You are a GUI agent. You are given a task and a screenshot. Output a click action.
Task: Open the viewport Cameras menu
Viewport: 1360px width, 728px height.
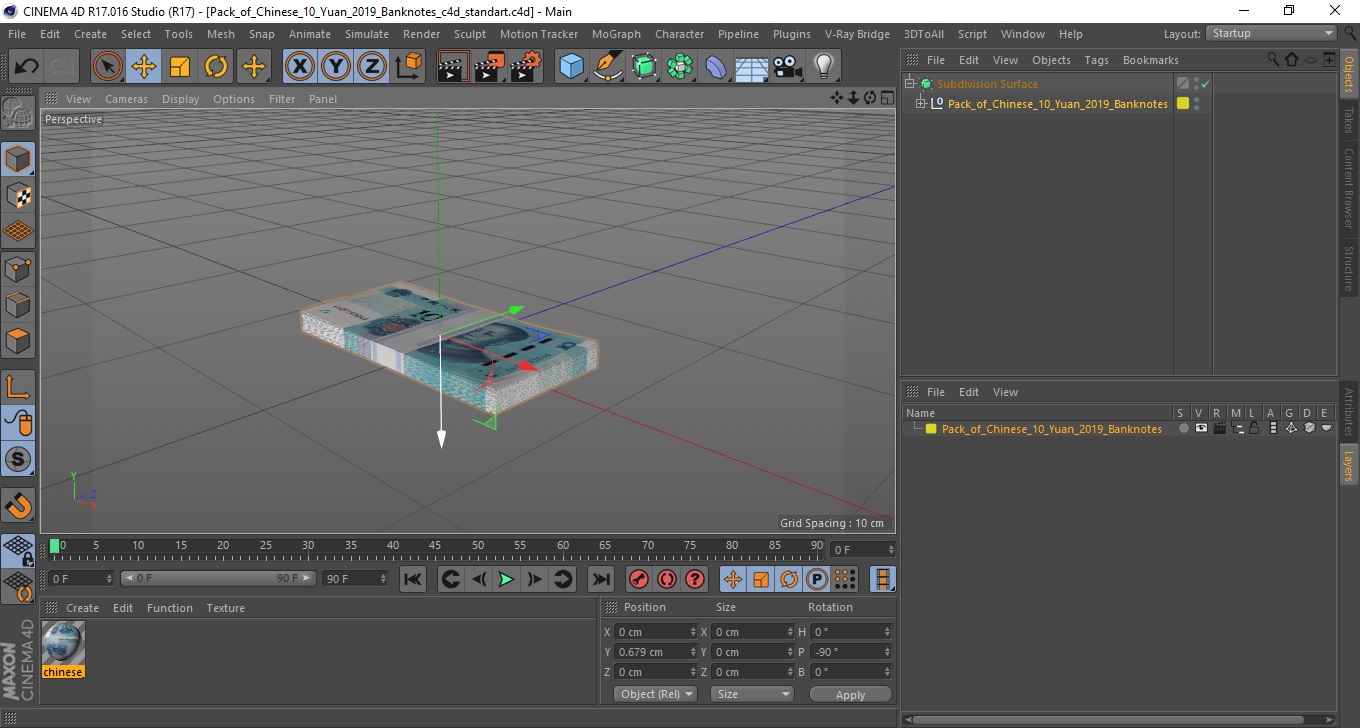pyautogui.click(x=126, y=99)
